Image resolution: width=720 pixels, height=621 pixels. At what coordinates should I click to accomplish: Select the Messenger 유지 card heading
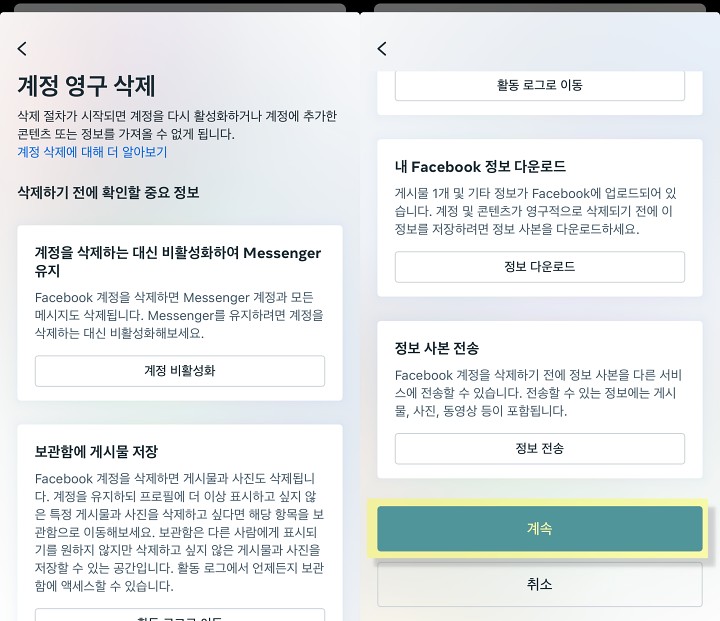tap(178, 261)
